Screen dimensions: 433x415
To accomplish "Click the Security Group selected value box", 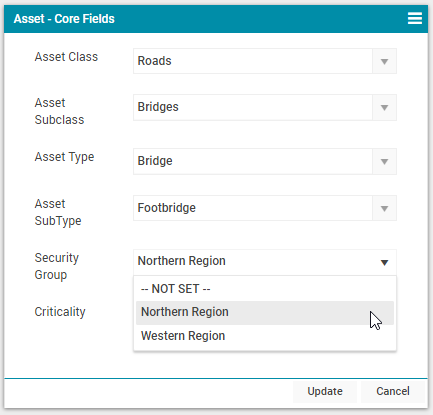I will pyautogui.click(x=265, y=262).
